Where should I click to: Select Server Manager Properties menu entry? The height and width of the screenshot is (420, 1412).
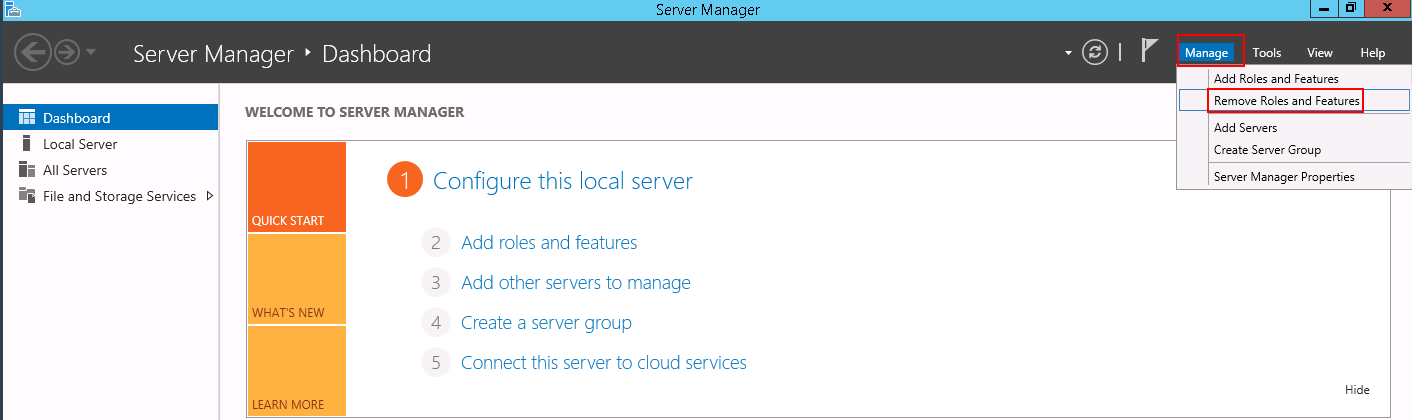tap(1284, 177)
